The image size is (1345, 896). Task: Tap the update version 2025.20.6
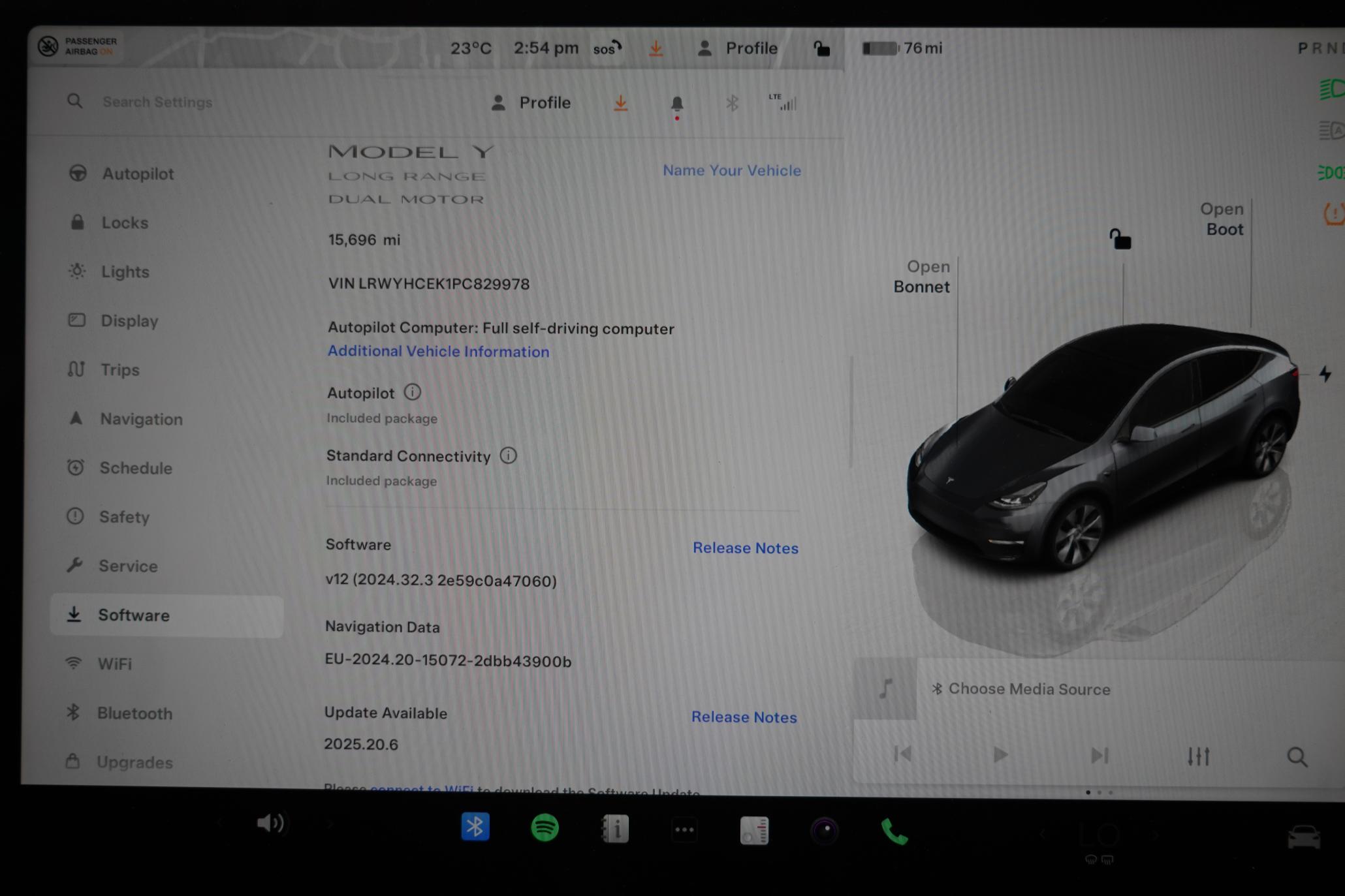pyautogui.click(x=360, y=744)
